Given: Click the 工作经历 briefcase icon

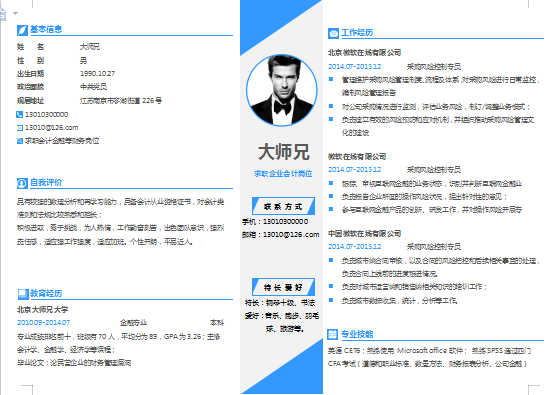Looking at the screenshot, I should [x=333, y=33].
